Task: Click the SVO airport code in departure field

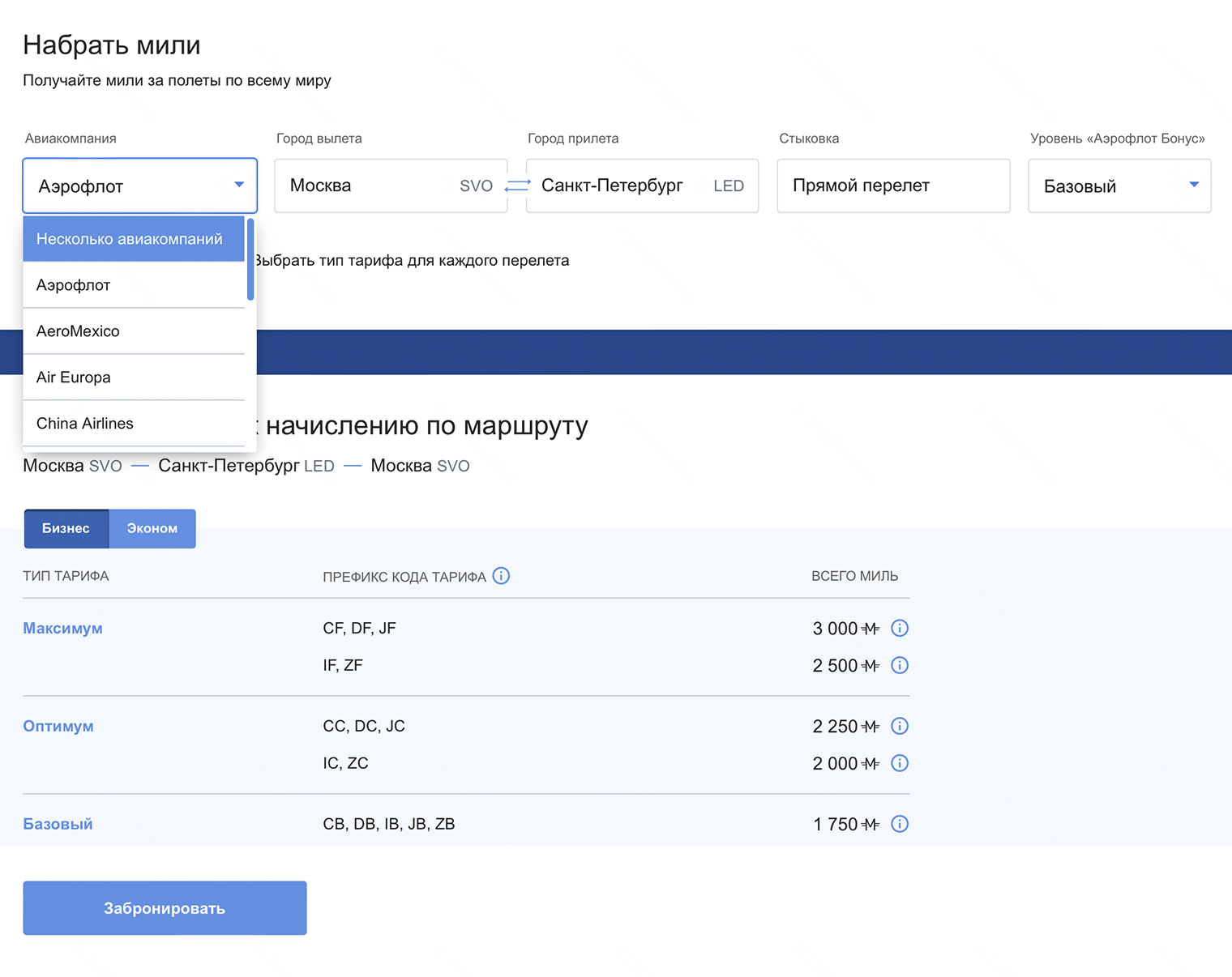Action: pos(476,186)
